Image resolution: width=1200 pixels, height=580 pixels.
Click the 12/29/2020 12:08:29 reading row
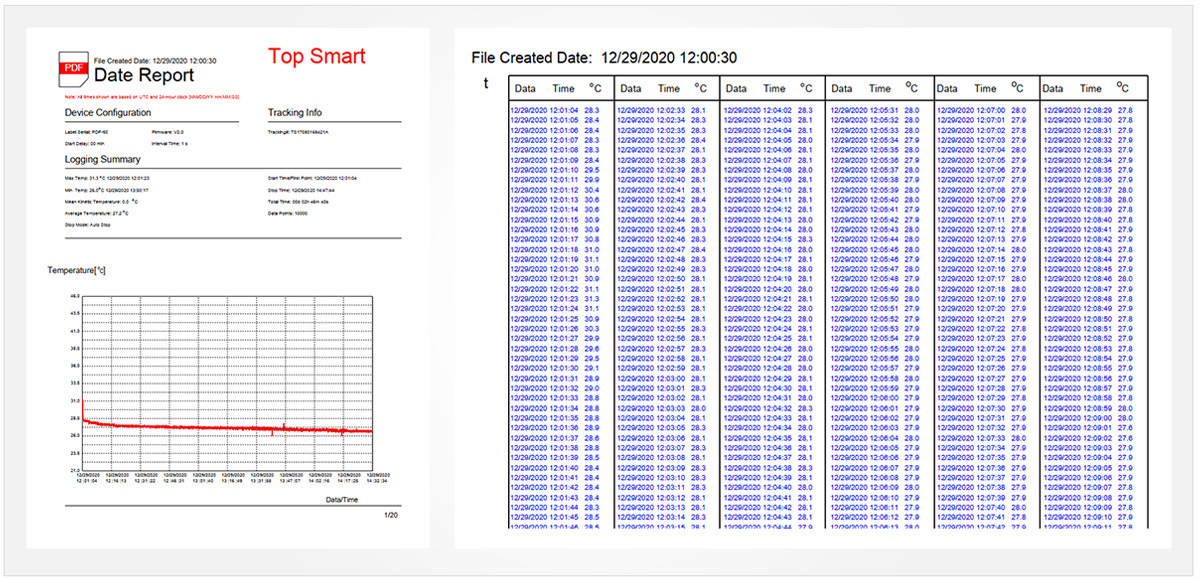click(1090, 109)
